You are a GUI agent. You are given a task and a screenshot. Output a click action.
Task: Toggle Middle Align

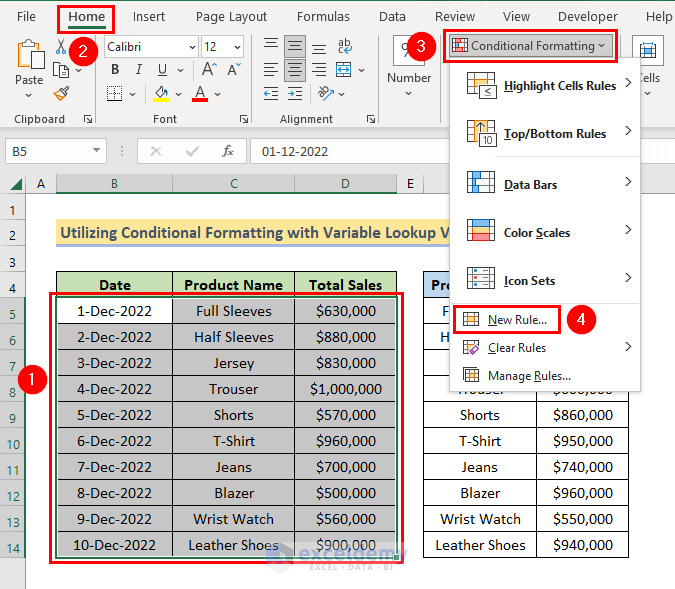coord(295,46)
